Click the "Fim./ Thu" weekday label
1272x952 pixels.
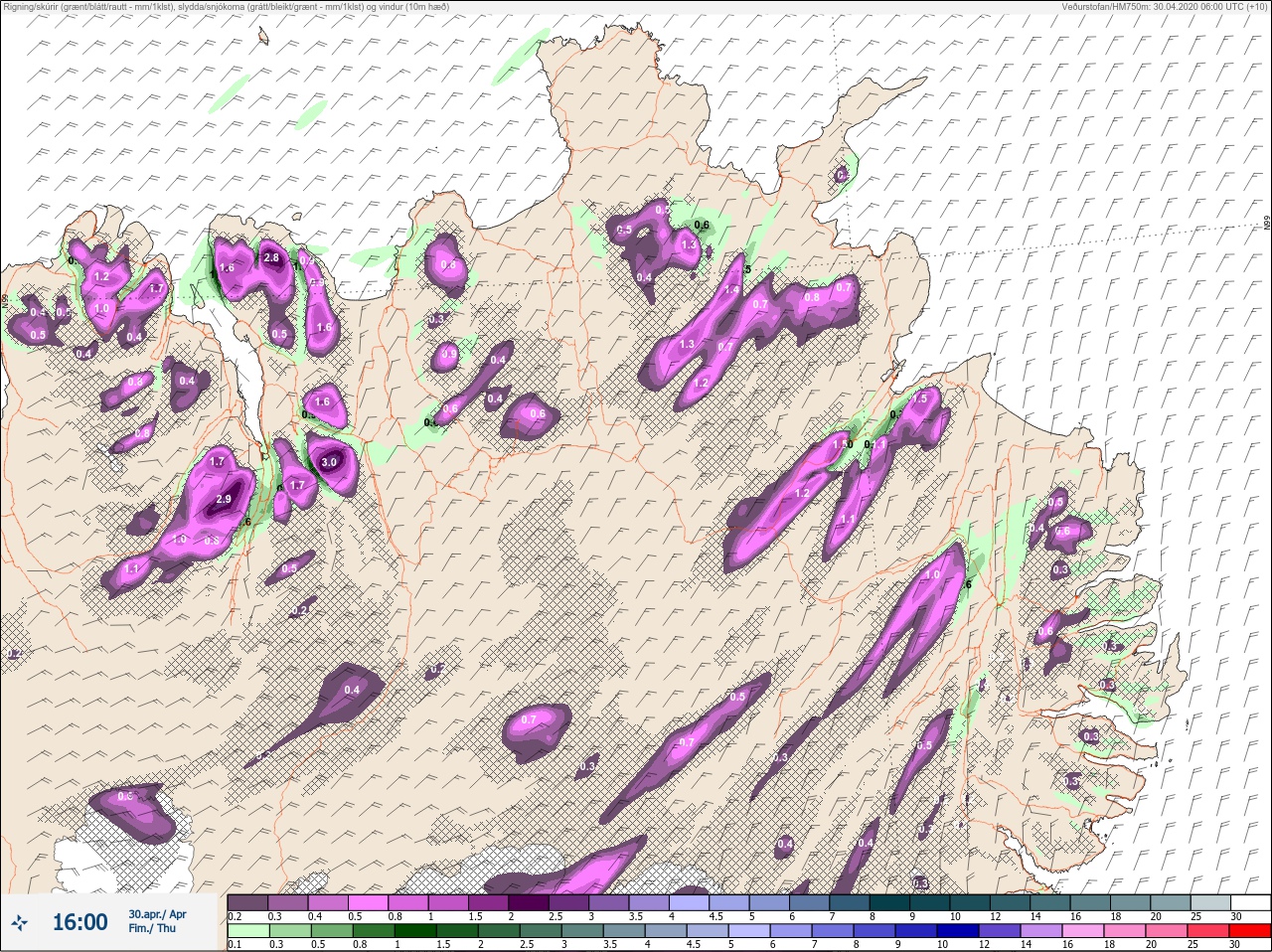coord(151,928)
